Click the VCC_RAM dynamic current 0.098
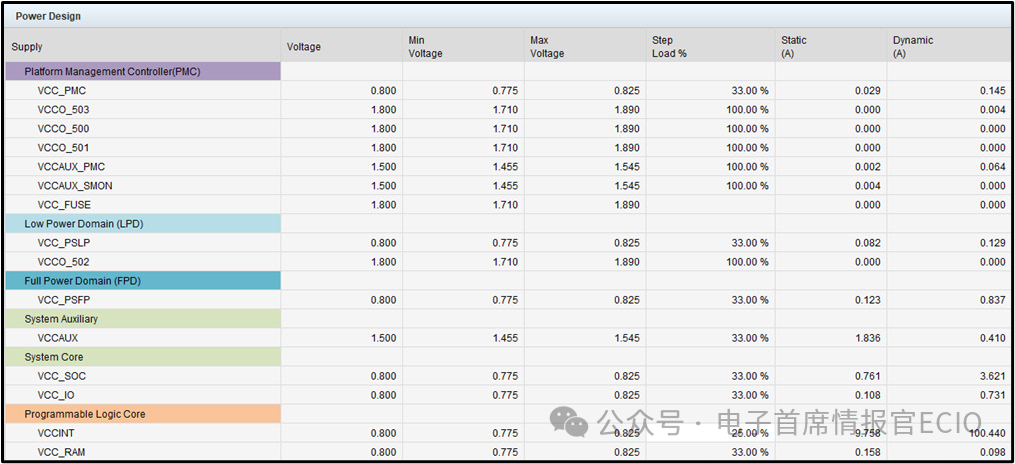The height and width of the screenshot is (464, 1015). (x=992, y=452)
